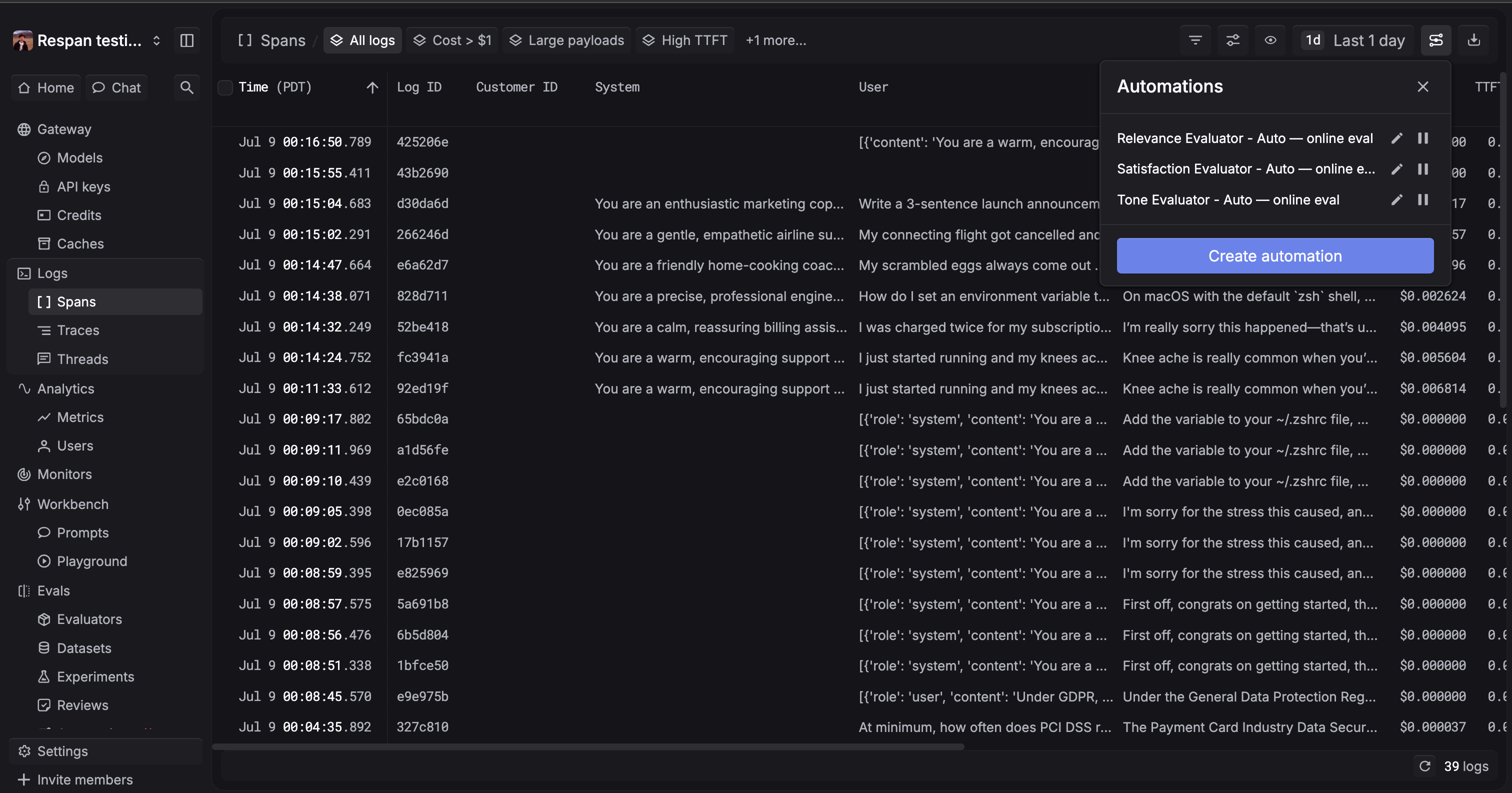Image resolution: width=1512 pixels, height=793 pixels.
Task: Collapse the Logs section
Action: pyautogui.click(x=52, y=273)
